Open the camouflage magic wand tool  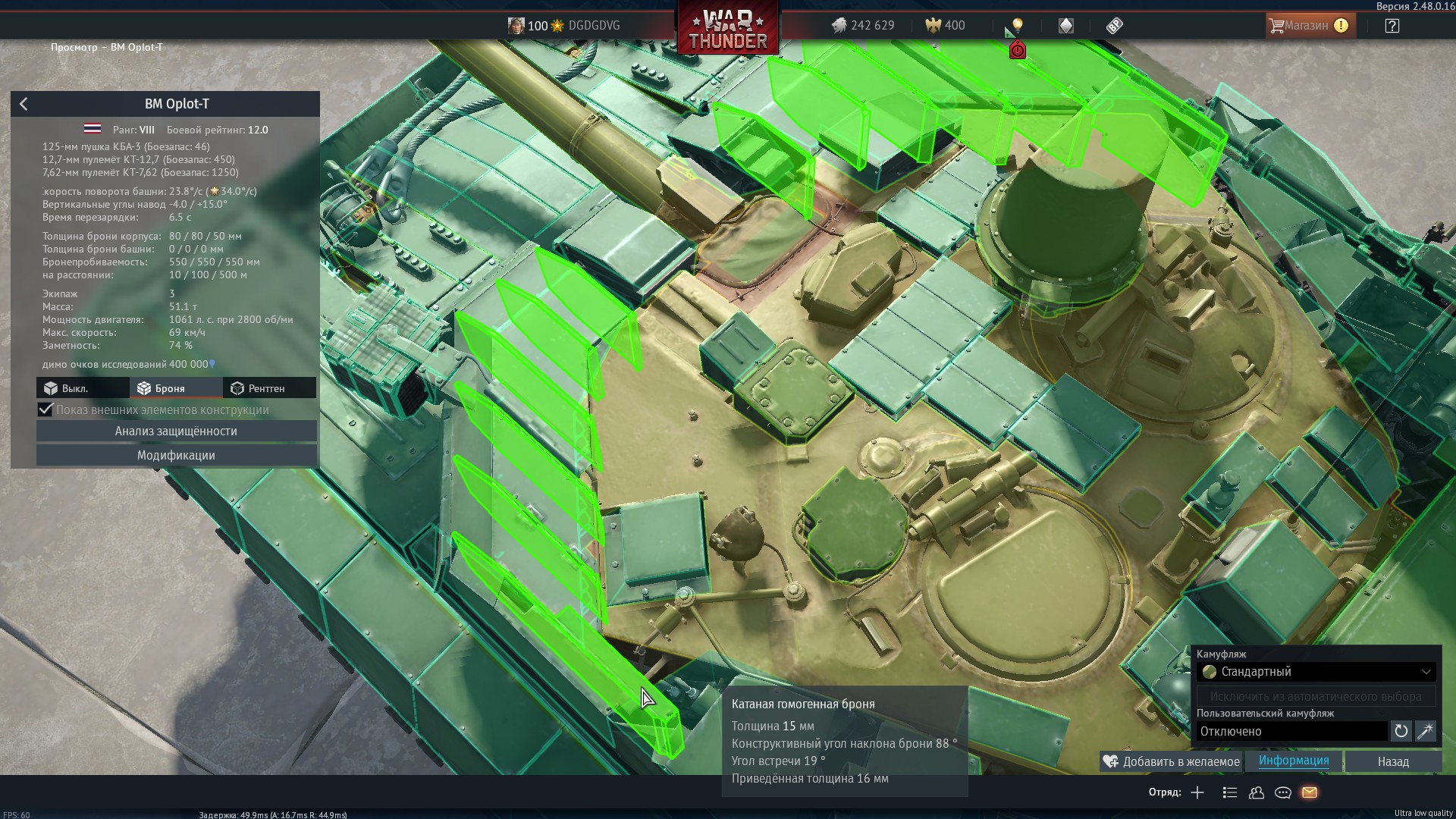click(1426, 731)
